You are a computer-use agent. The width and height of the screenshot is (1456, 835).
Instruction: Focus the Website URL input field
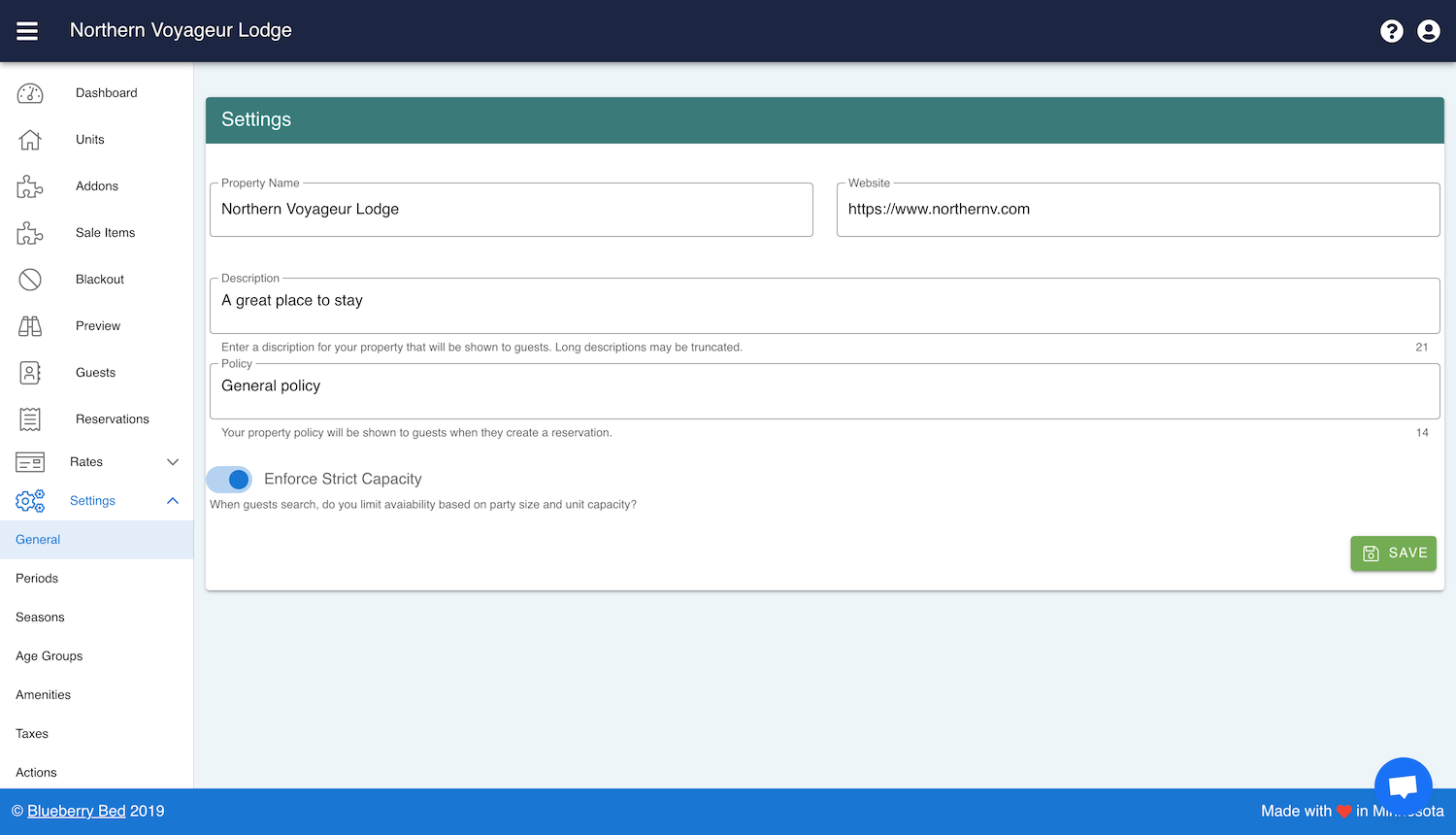point(1138,210)
